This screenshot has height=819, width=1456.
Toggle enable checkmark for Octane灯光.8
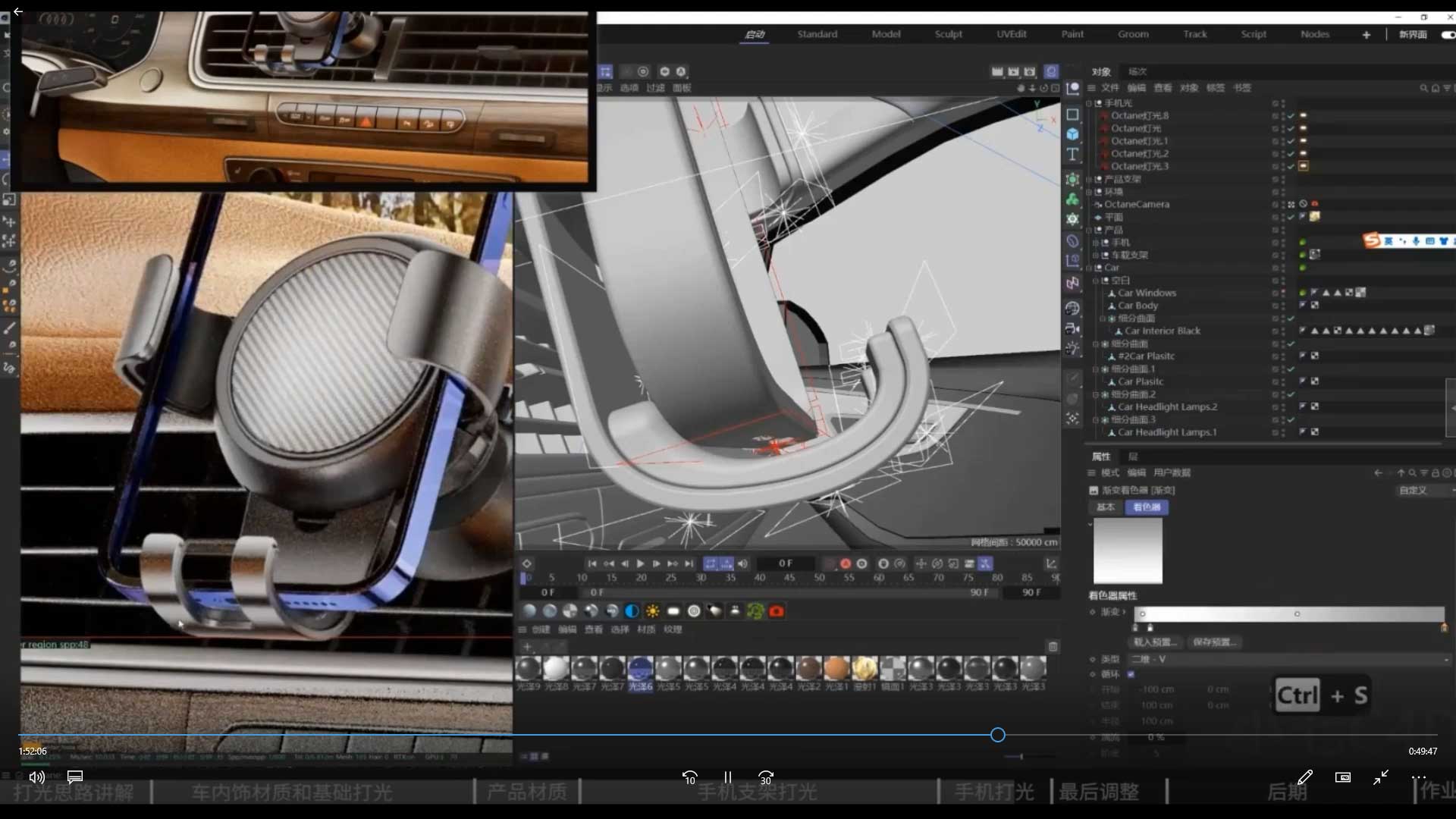[x=1291, y=116]
